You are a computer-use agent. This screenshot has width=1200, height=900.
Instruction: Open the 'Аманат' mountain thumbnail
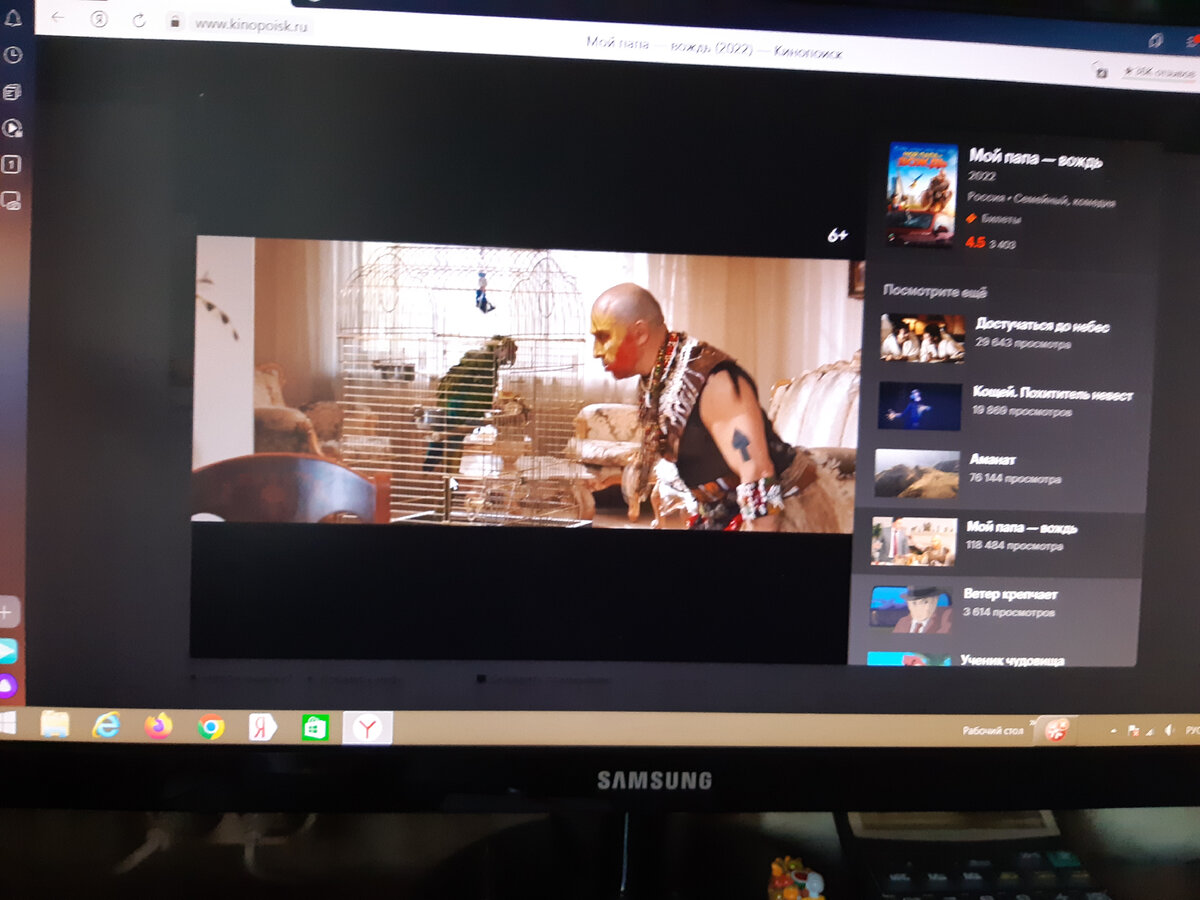coord(917,473)
